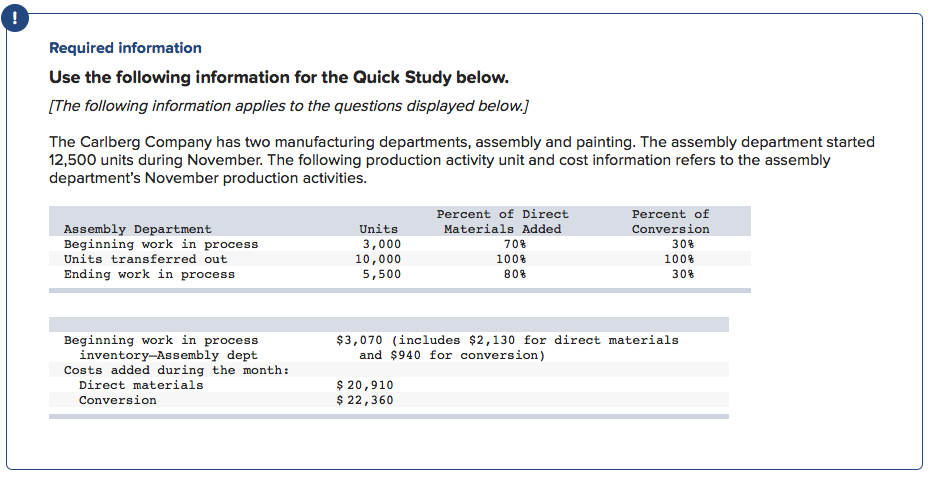This screenshot has height=481, width=940.
Task: Select the 'Required information' heading
Action: point(125,48)
